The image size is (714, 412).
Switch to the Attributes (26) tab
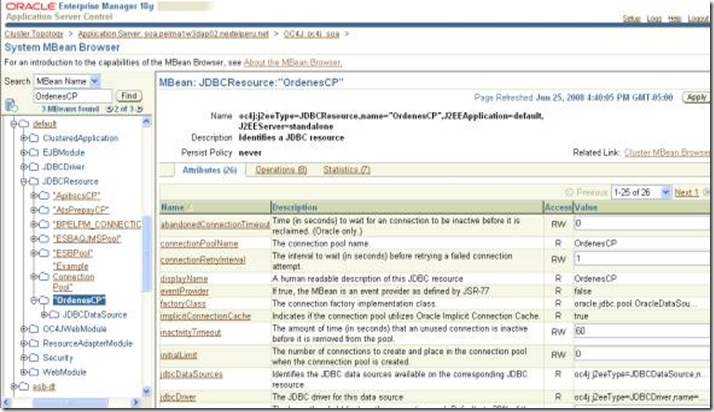[x=209, y=170]
